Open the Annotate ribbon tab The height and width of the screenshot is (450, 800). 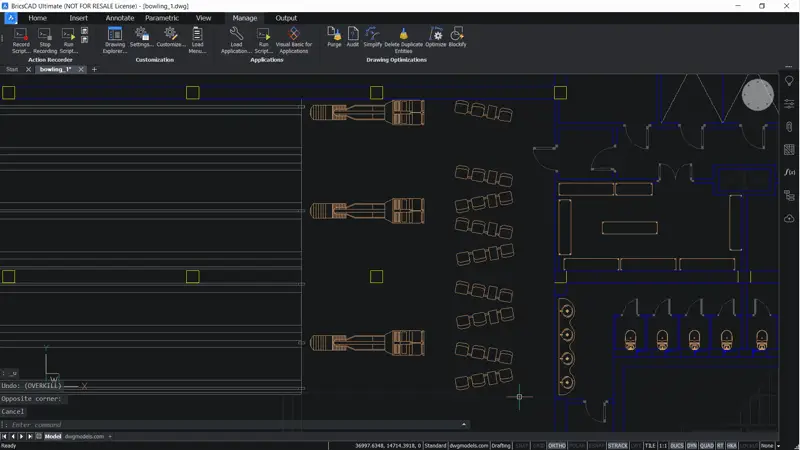click(120, 18)
